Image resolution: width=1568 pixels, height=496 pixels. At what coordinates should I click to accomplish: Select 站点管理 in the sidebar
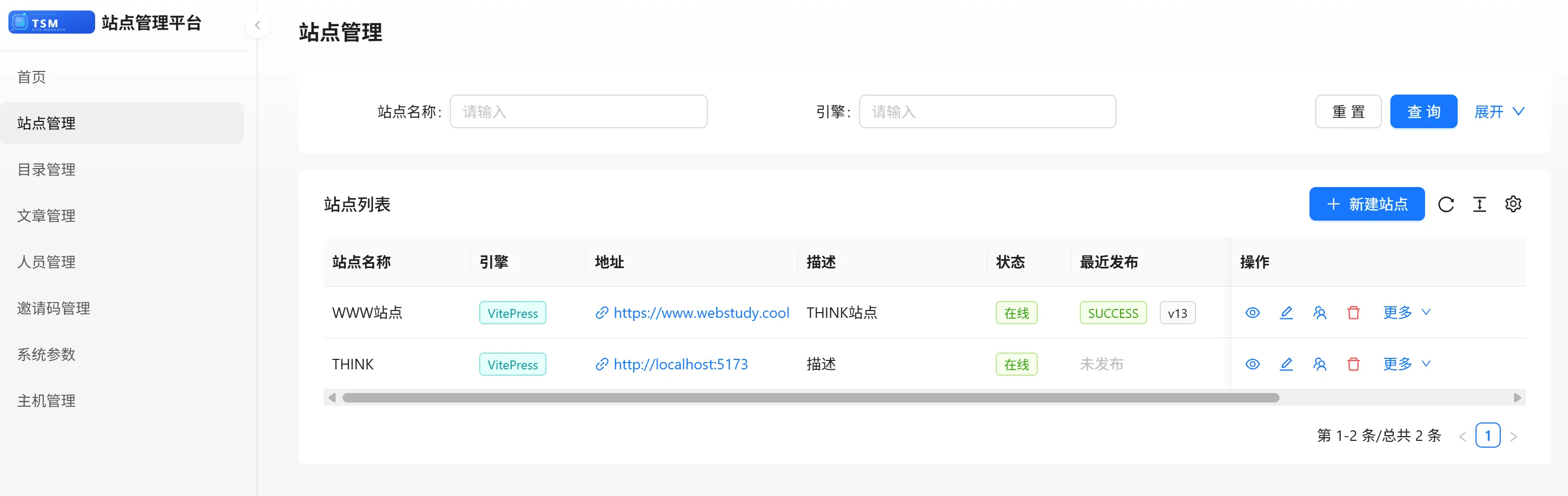(122, 123)
